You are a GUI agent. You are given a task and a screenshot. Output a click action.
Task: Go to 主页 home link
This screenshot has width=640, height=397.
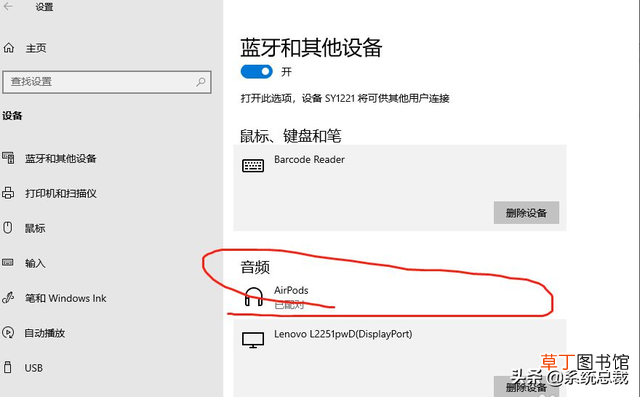pos(36,48)
